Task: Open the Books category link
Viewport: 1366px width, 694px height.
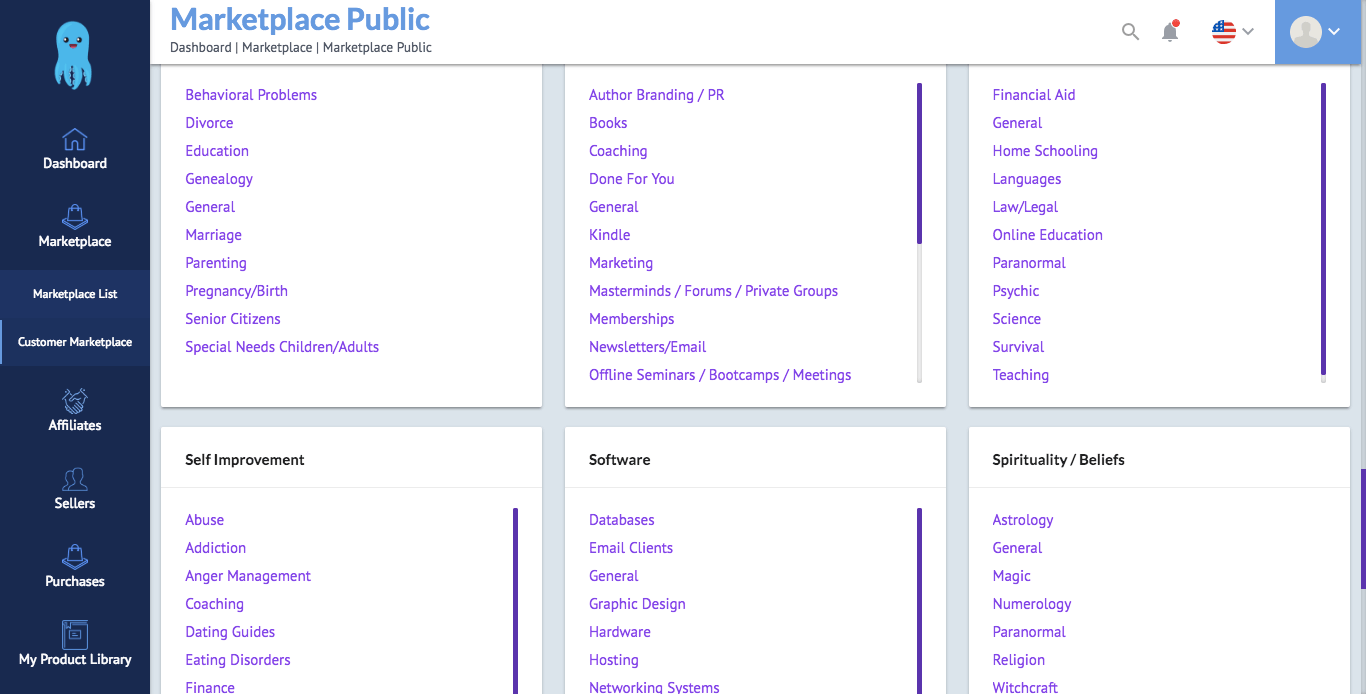Action: [x=608, y=123]
